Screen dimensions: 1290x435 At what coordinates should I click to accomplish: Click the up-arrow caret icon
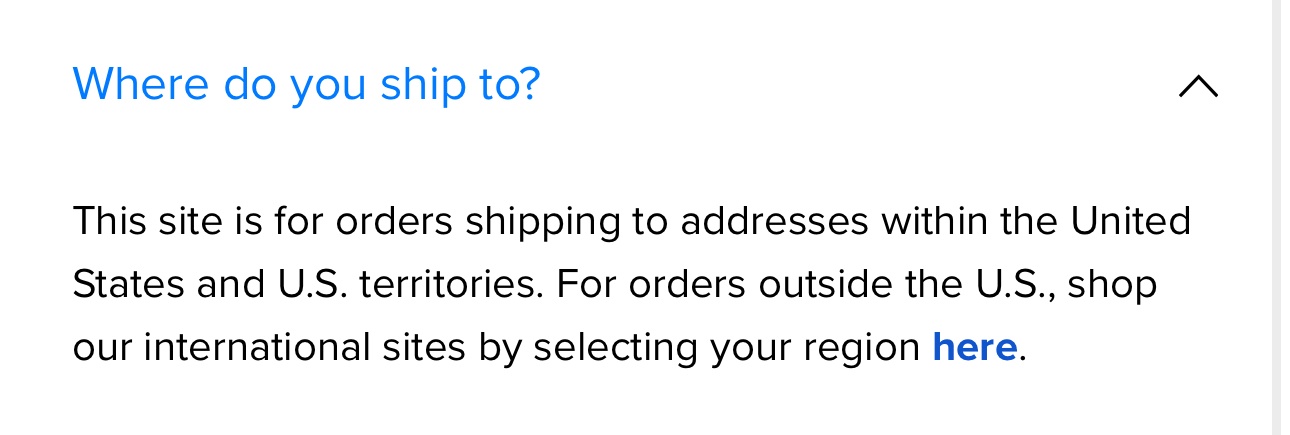pyautogui.click(x=1198, y=87)
